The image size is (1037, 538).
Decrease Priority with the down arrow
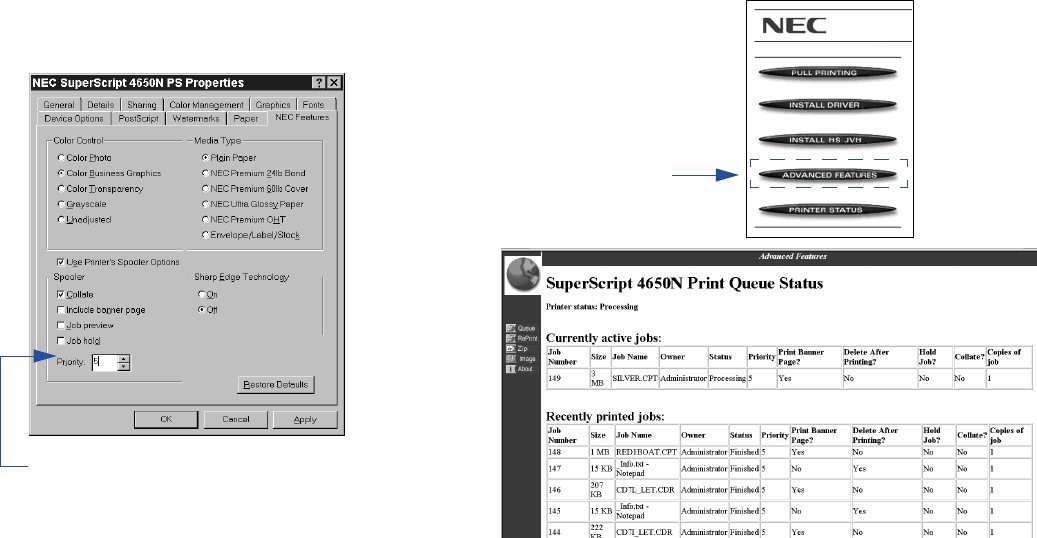(124, 367)
